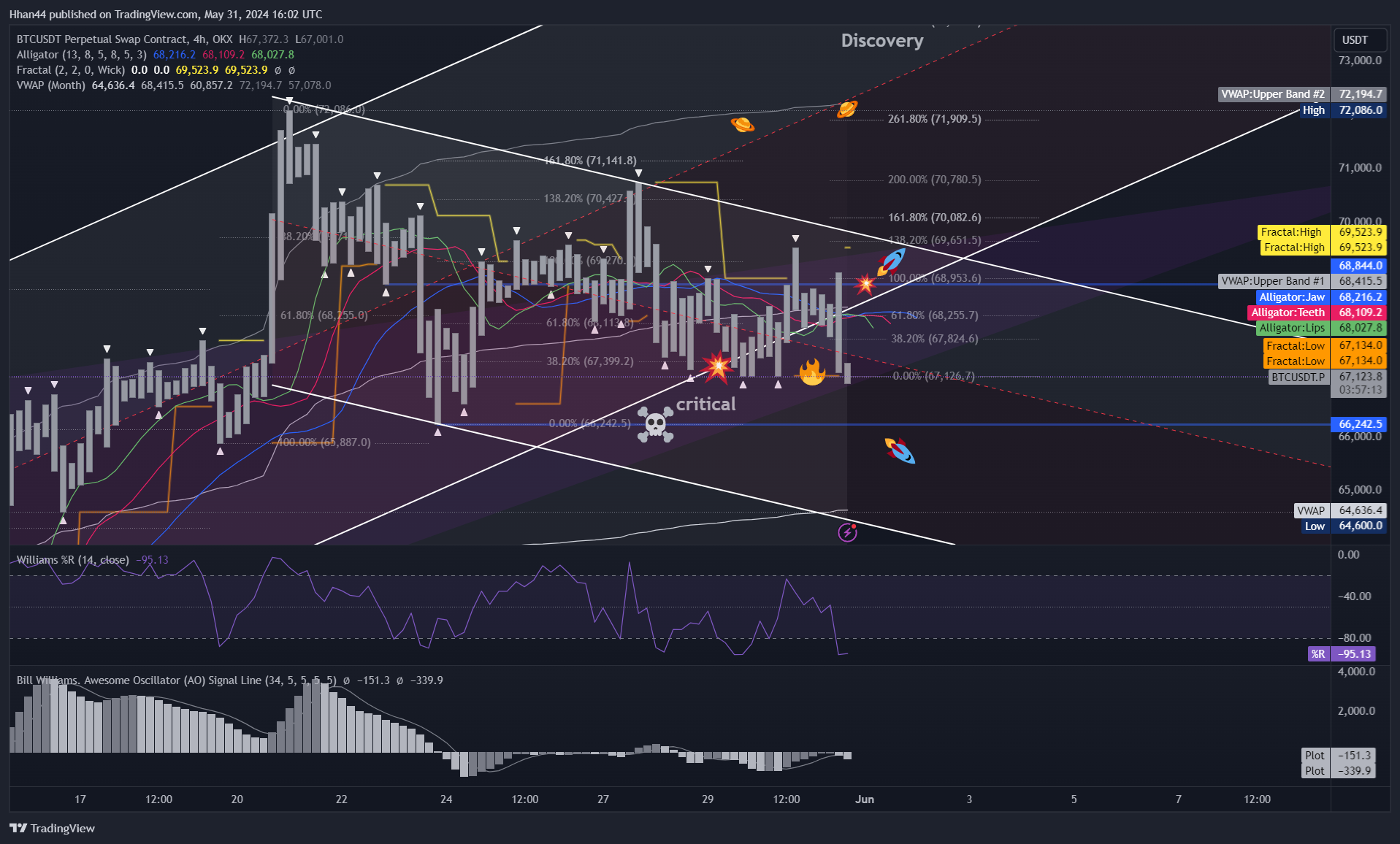Click the Low 64,600.0 price label
Viewport: 1400px width, 844px height.
tap(1344, 526)
